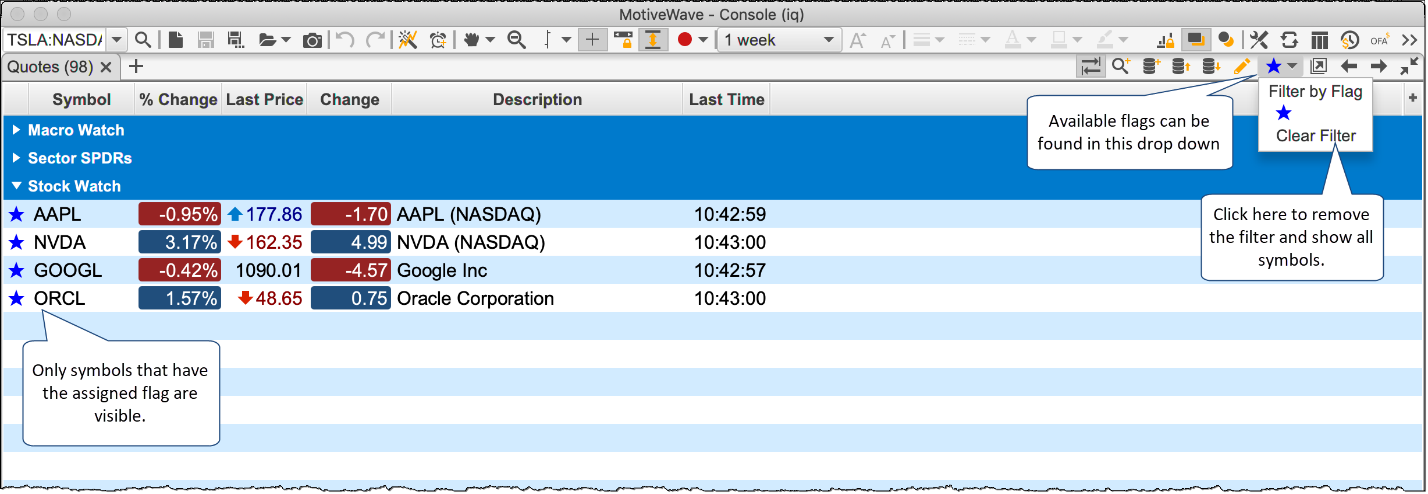Toggle the blue star flag on AAPL
1428x494 pixels.
pyautogui.click(x=16, y=214)
